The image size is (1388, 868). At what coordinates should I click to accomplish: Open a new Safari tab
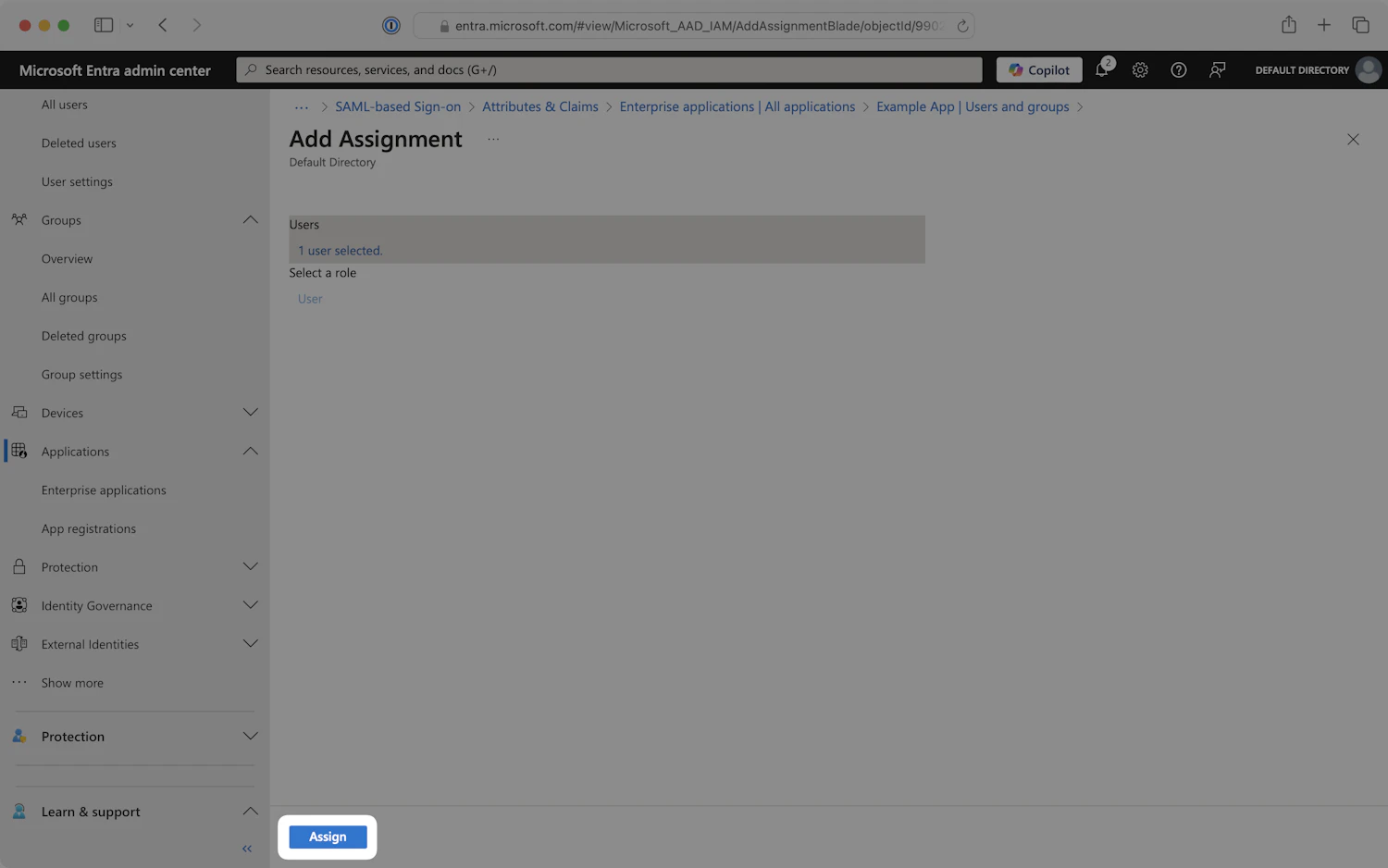pos(1324,25)
